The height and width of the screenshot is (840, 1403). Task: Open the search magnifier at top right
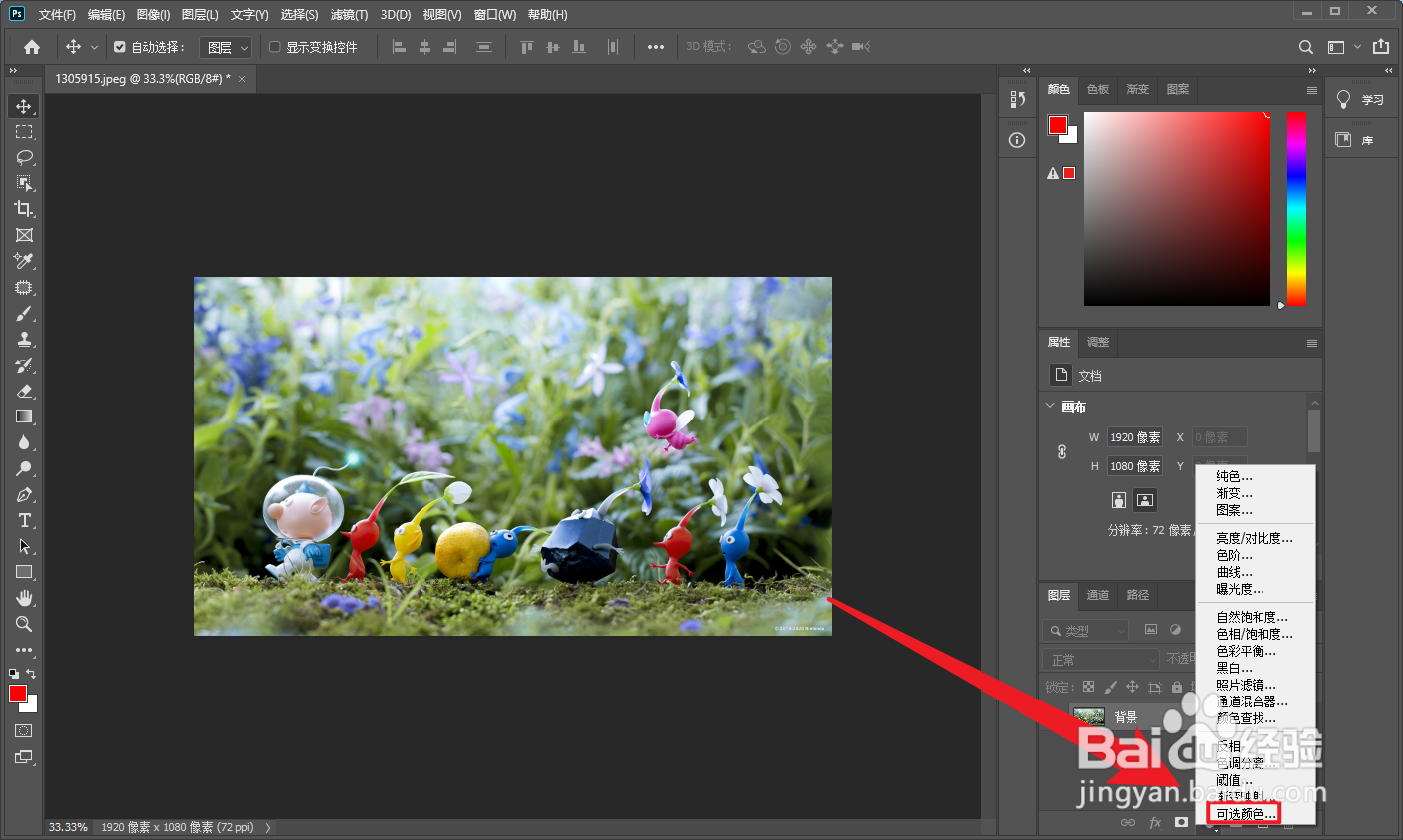pos(1306,47)
